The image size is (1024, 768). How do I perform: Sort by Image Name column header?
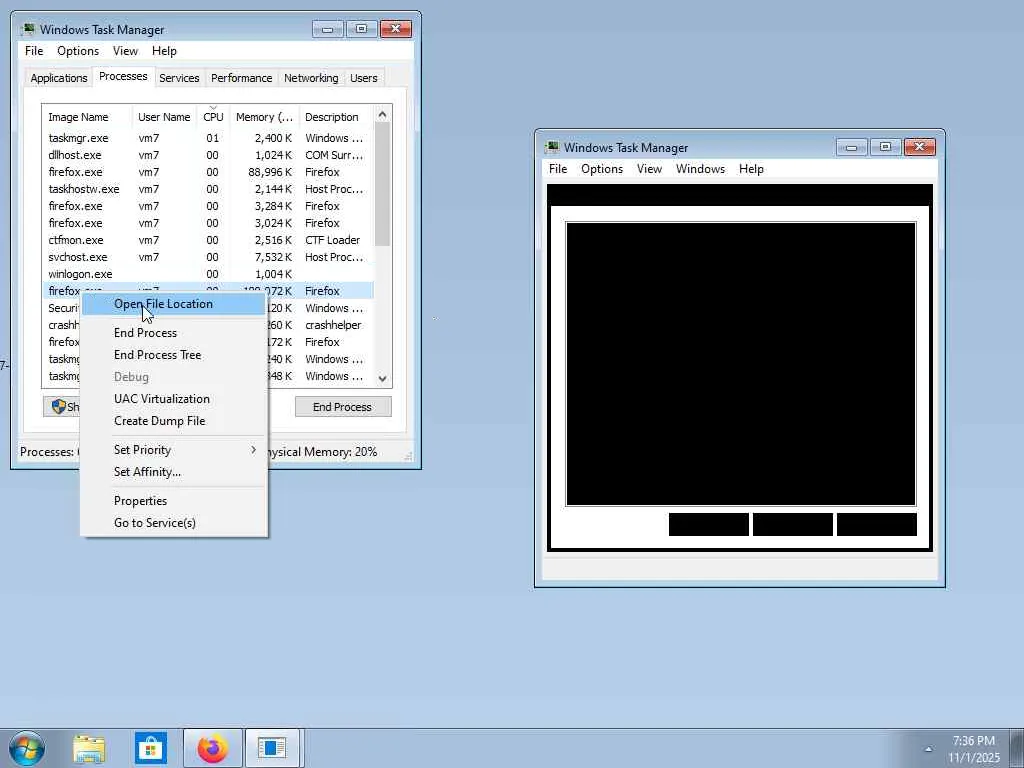(87, 117)
